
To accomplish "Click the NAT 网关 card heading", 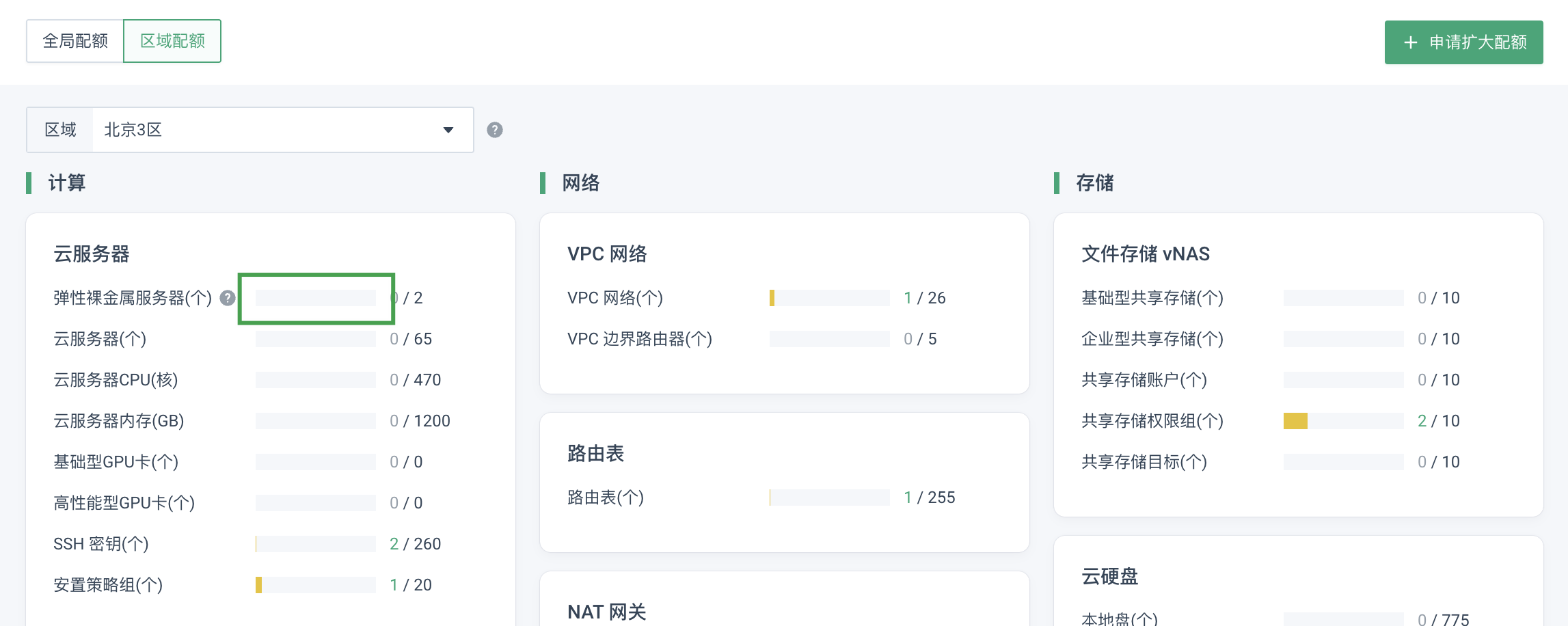I will (607, 612).
